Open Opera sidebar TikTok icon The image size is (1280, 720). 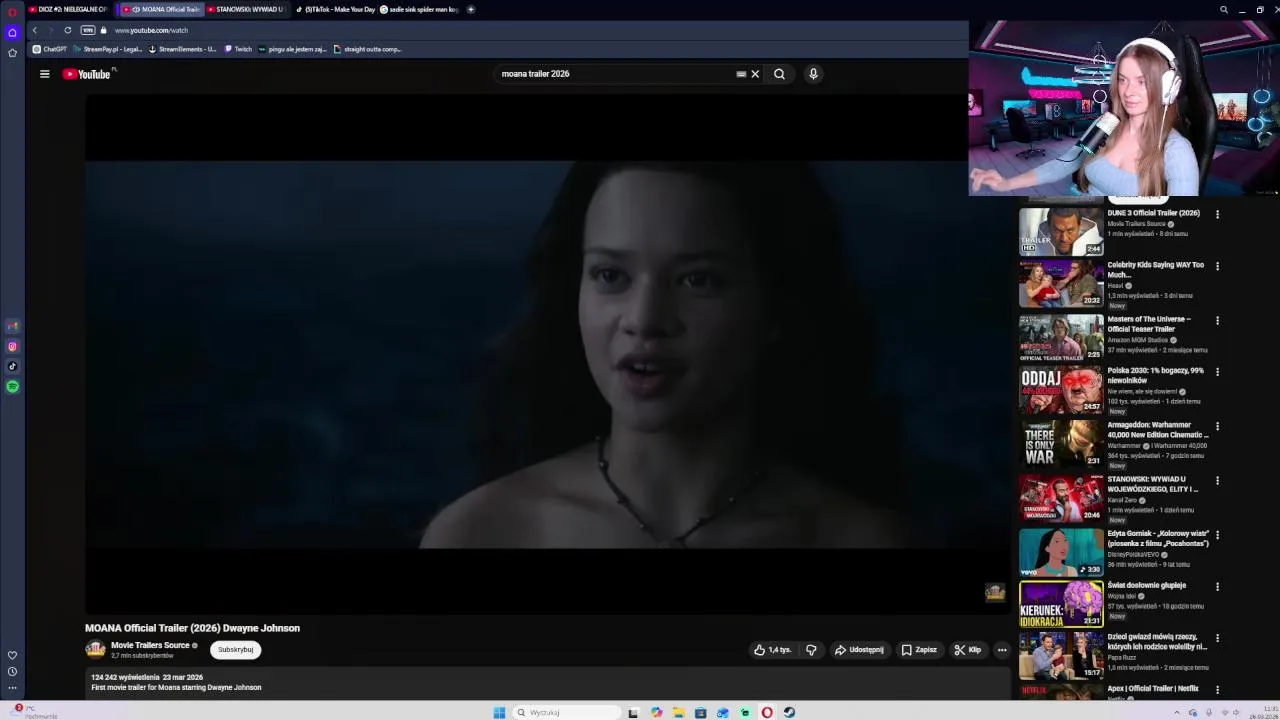coord(12,366)
